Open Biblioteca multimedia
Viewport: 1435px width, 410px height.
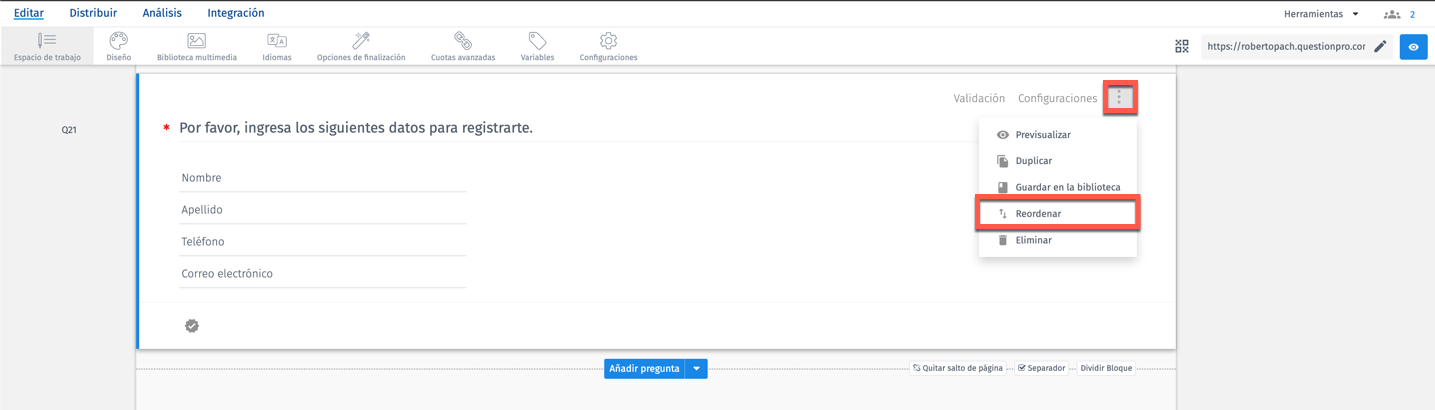[x=197, y=47]
